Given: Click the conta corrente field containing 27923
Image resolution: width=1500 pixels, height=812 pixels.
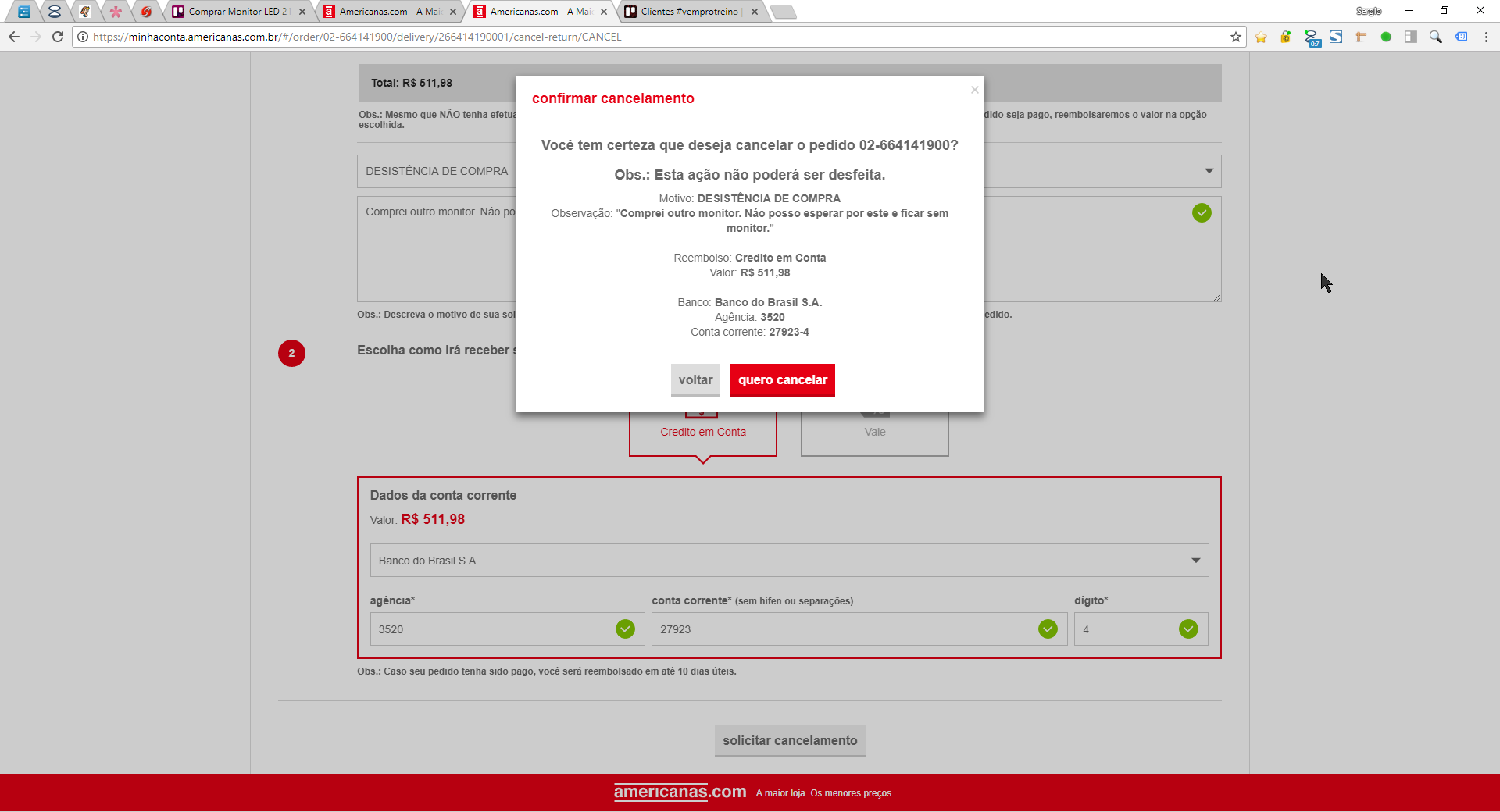Looking at the screenshot, I should click(859, 629).
